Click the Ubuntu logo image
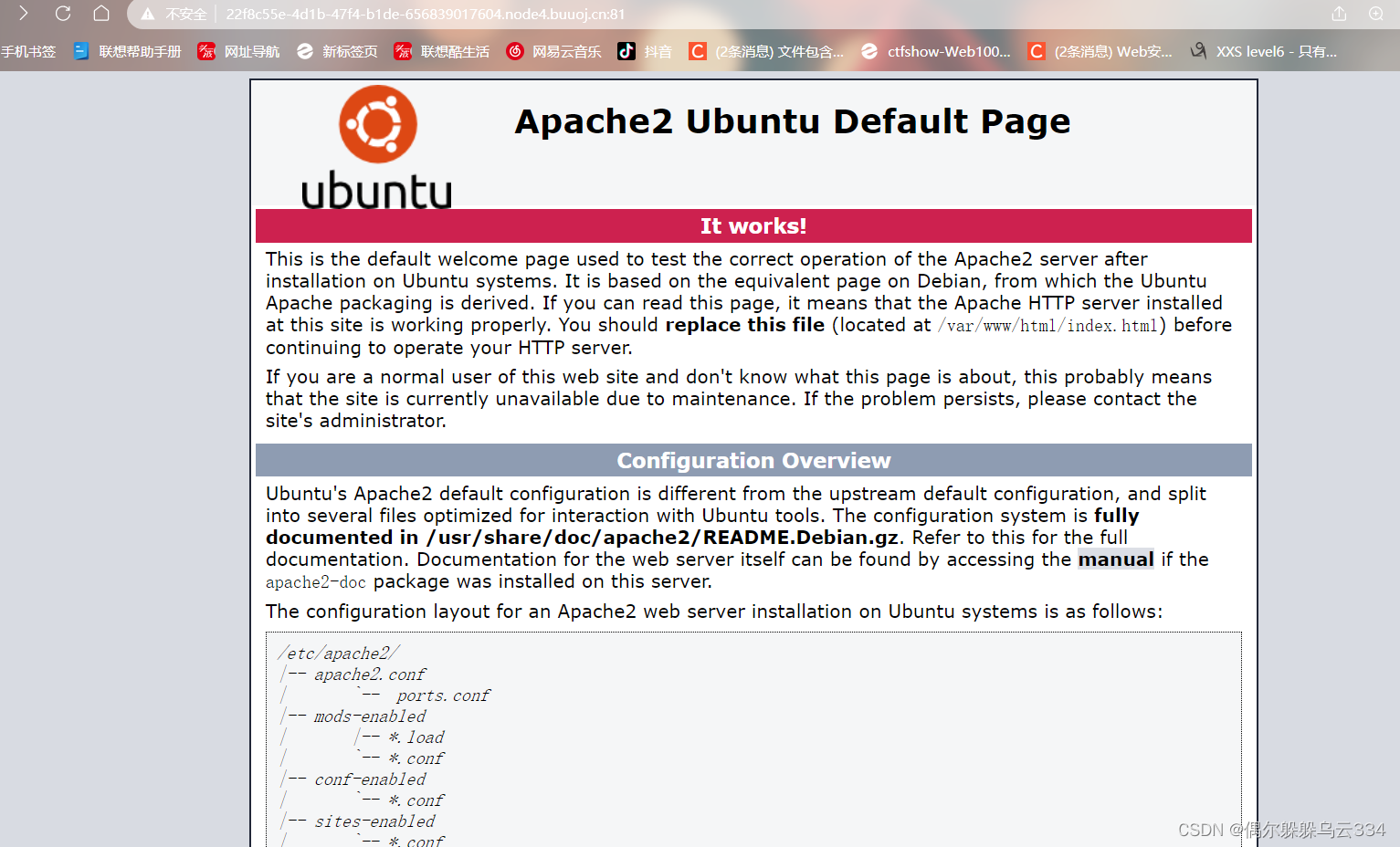The width and height of the screenshot is (1400, 847). click(377, 147)
